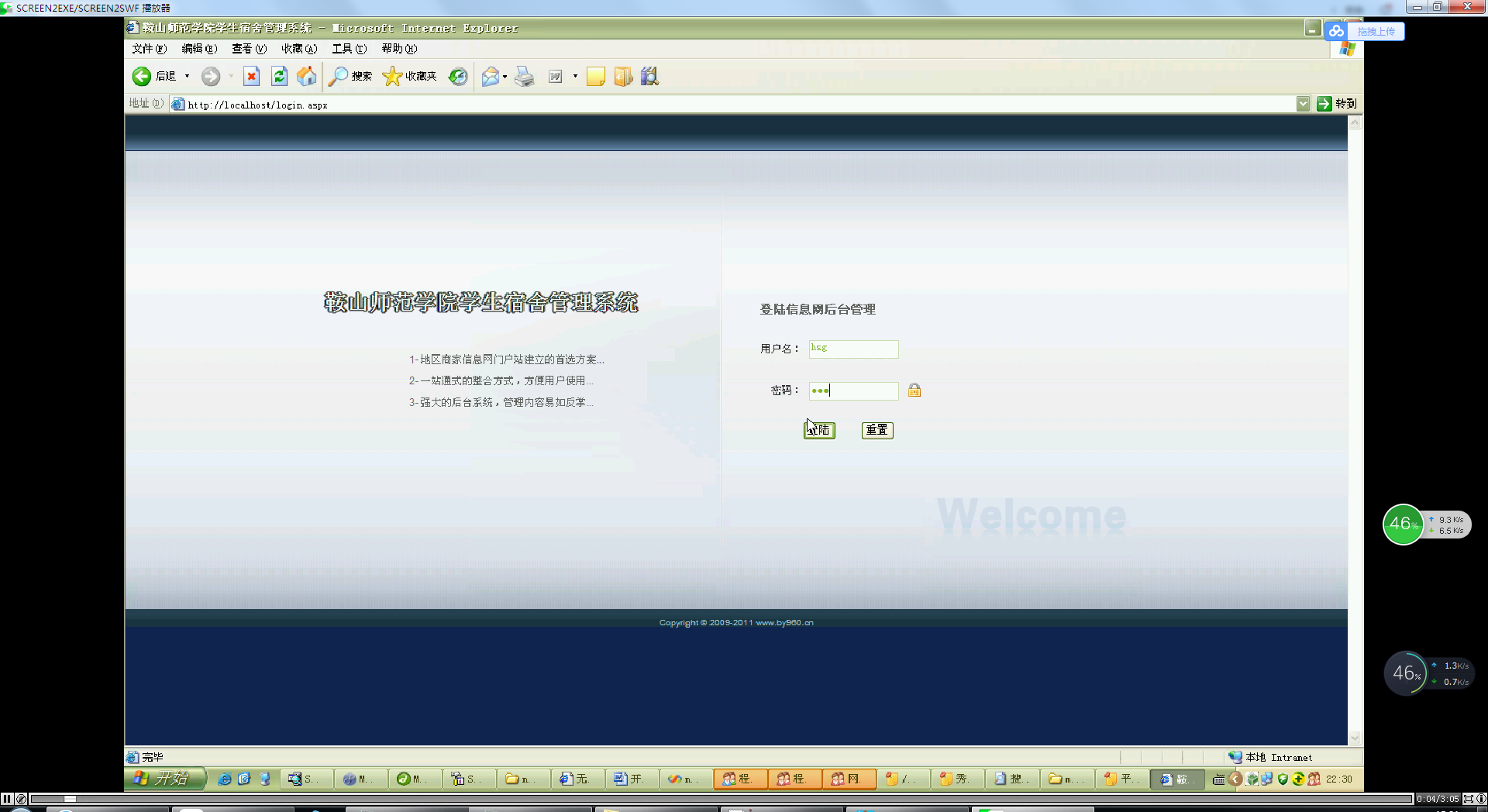This screenshot has height=812, width=1488.
Task: Switch to taskbar item labeled 网
Action: [x=849, y=779]
